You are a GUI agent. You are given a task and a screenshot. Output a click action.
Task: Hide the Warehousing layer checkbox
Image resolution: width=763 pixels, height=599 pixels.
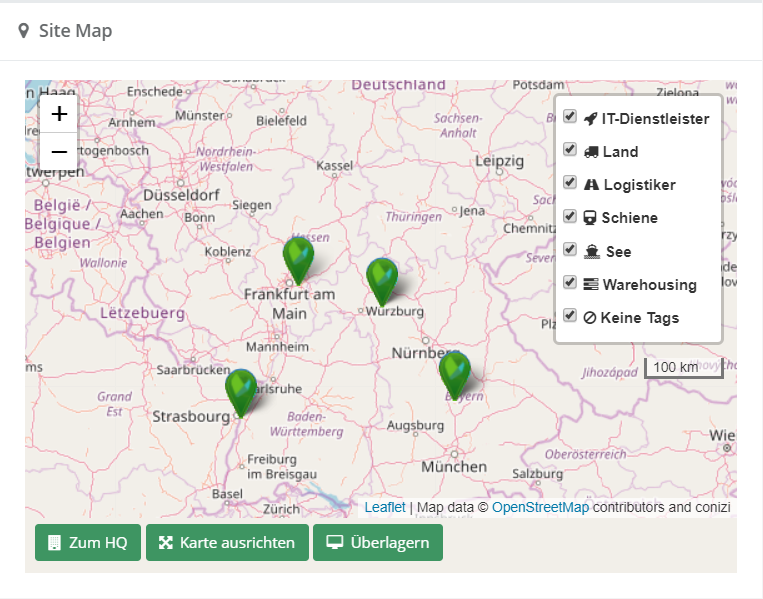[570, 282]
